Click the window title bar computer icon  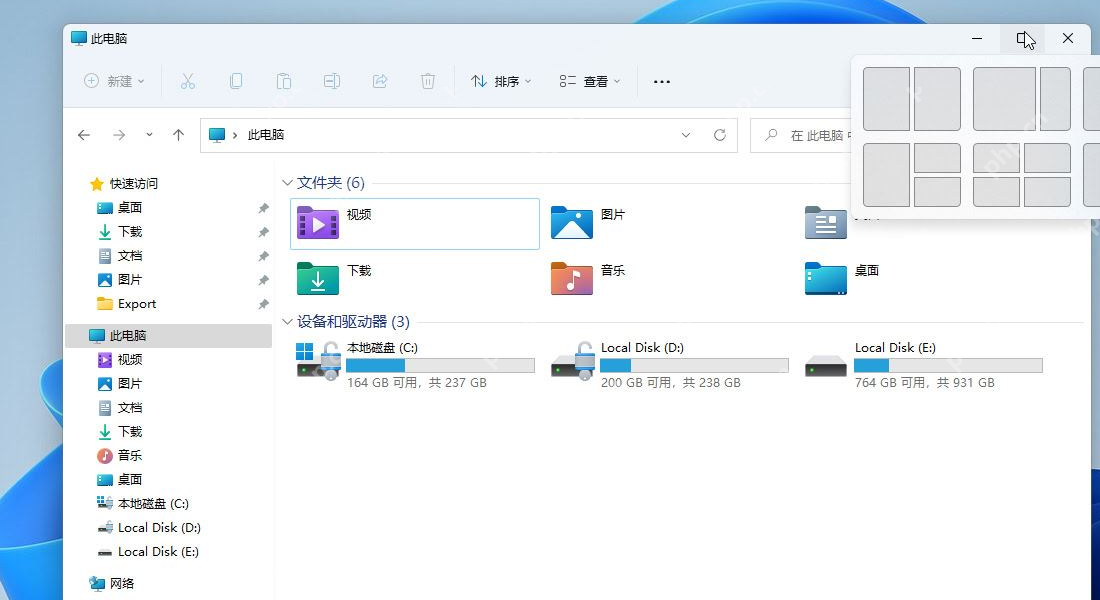pyautogui.click(x=79, y=39)
